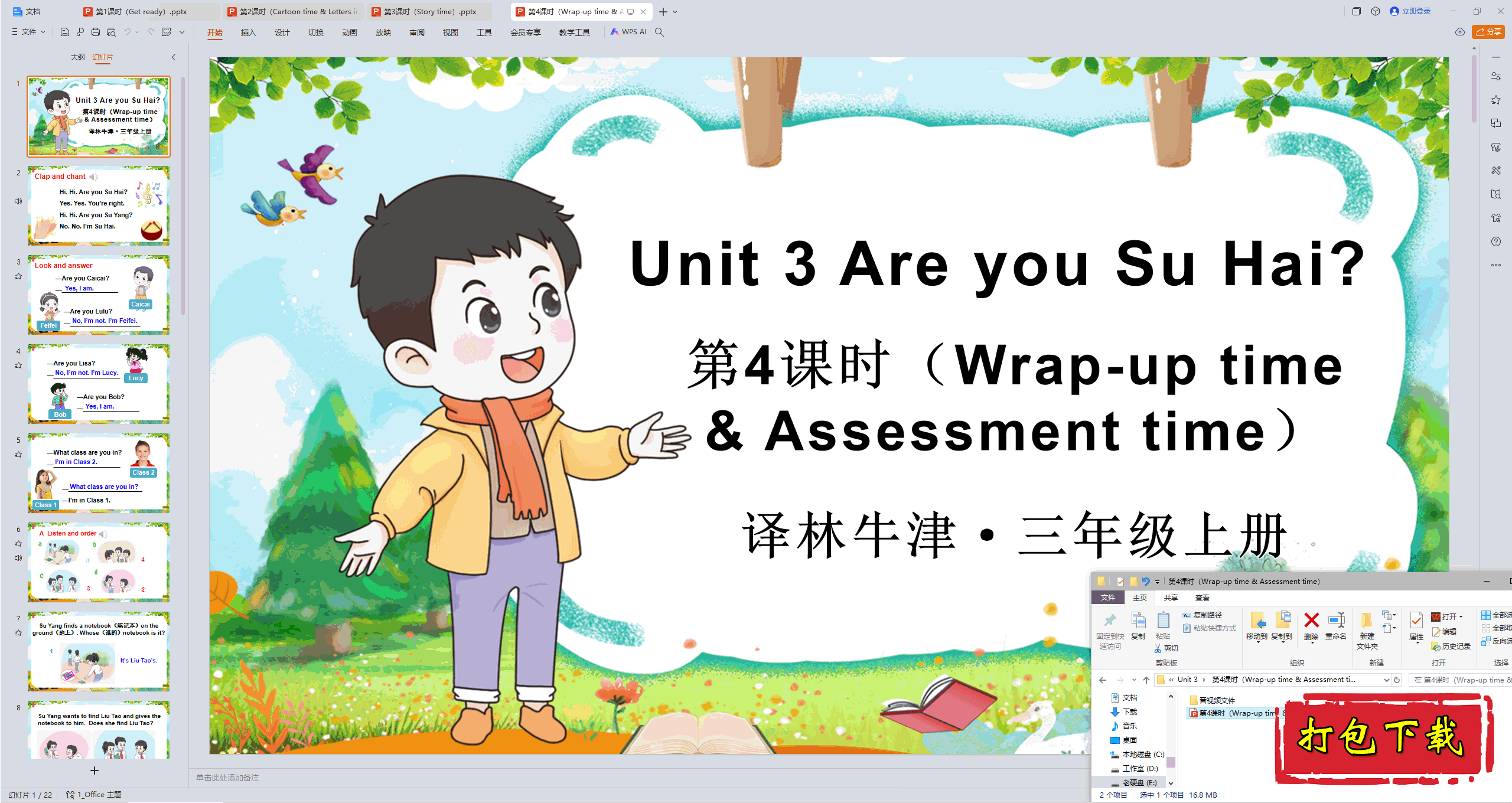Click the cube icon next to login
Screen dimensions: 1512x803
1376,11
